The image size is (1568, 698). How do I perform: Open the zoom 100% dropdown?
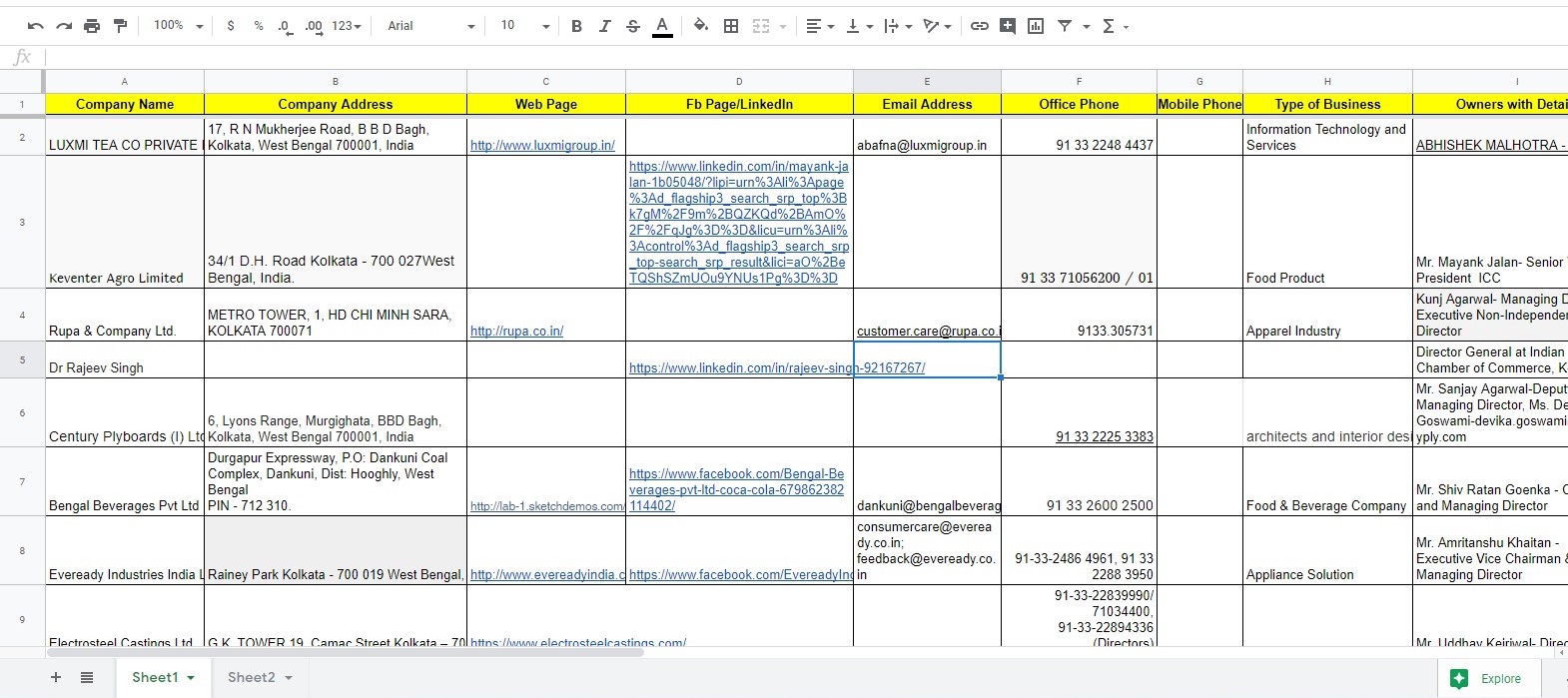tap(178, 26)
